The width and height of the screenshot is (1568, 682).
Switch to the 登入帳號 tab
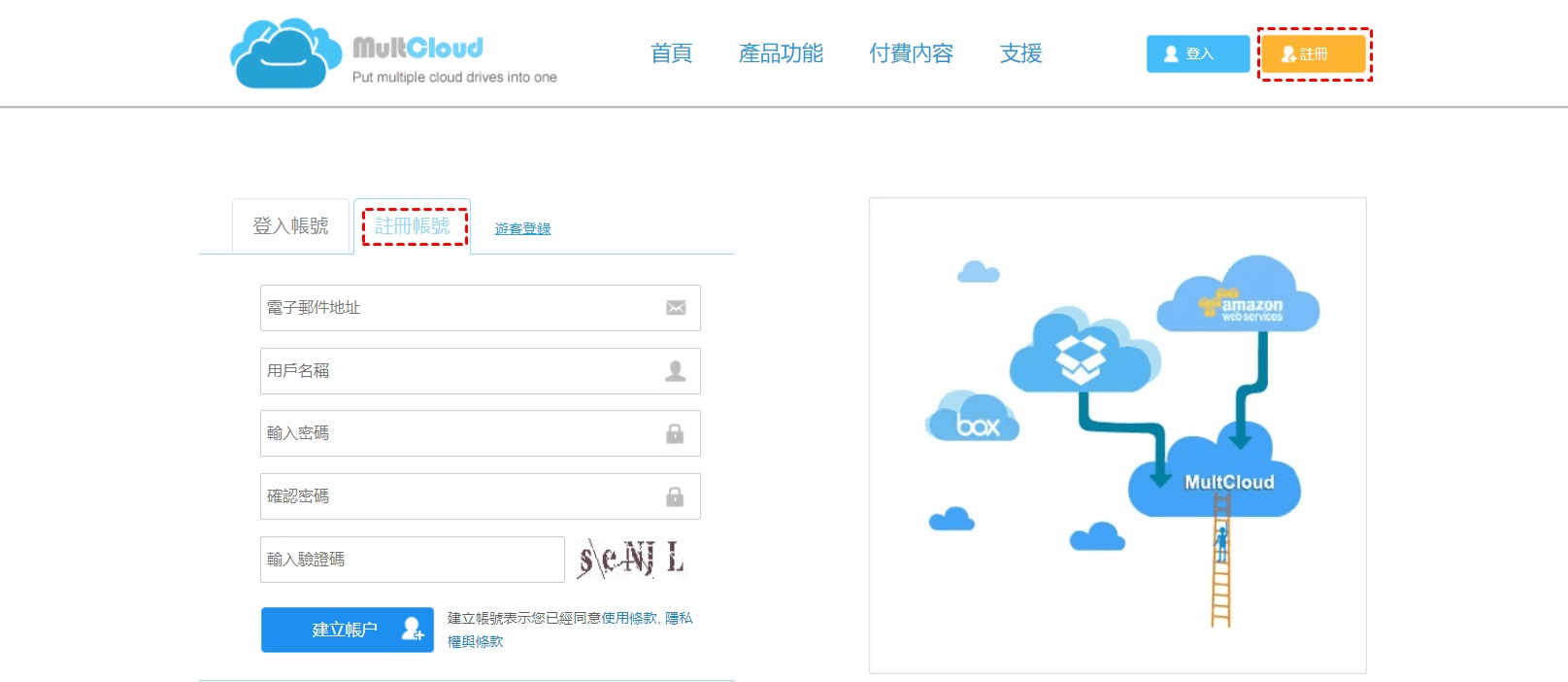[290, 226]
